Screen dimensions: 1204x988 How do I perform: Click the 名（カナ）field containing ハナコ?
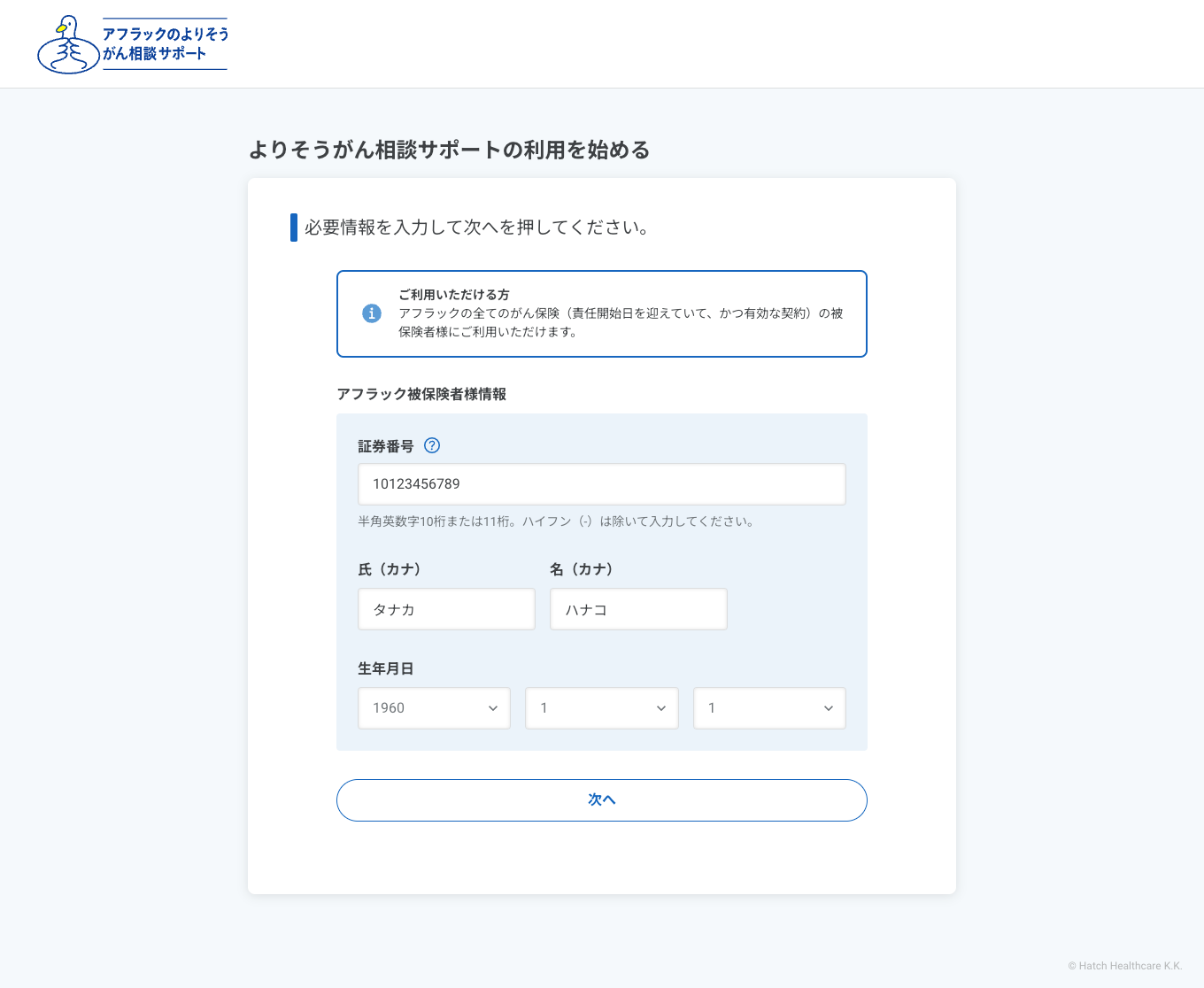click(638, 609)
